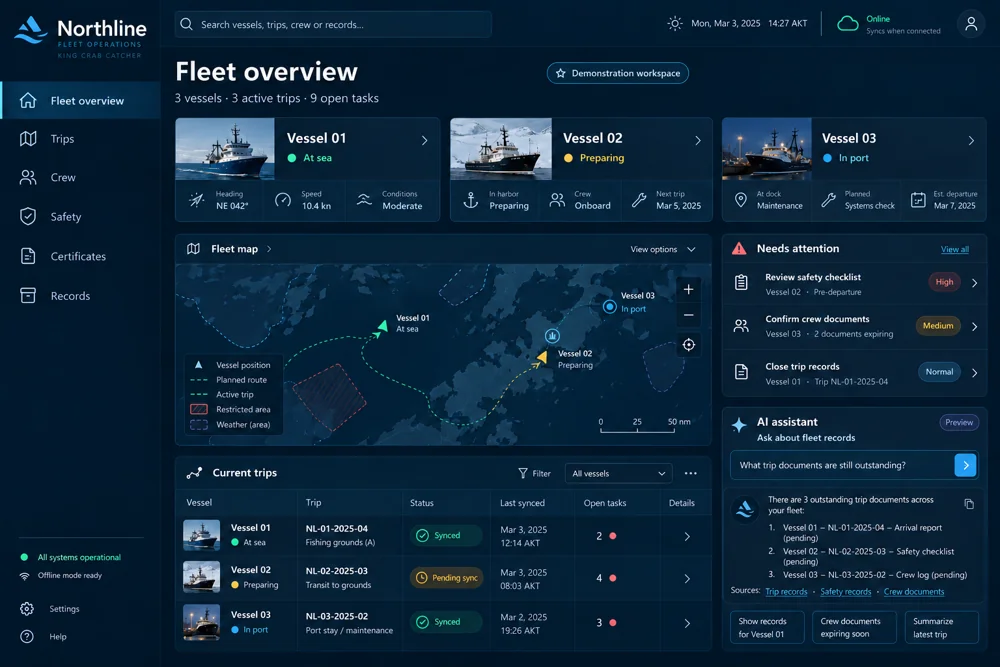Recenter the fleet map with crosshair
Screen dimensions: 1000x667
(689, 345)
